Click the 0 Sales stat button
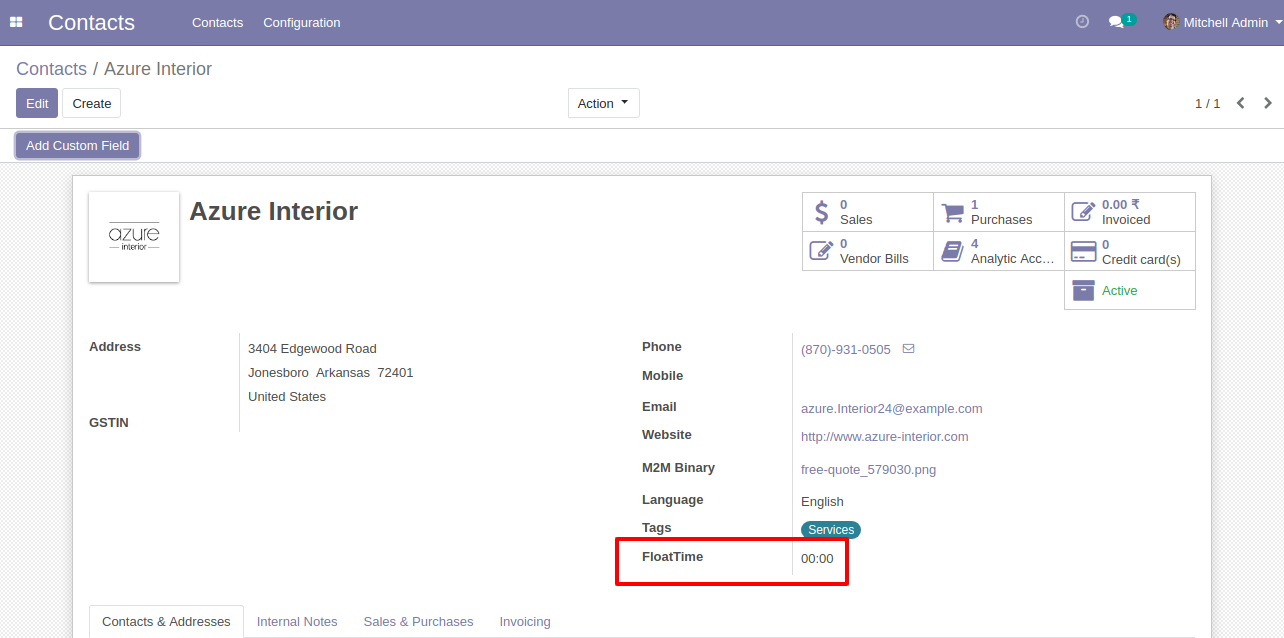 coord(868,212)
